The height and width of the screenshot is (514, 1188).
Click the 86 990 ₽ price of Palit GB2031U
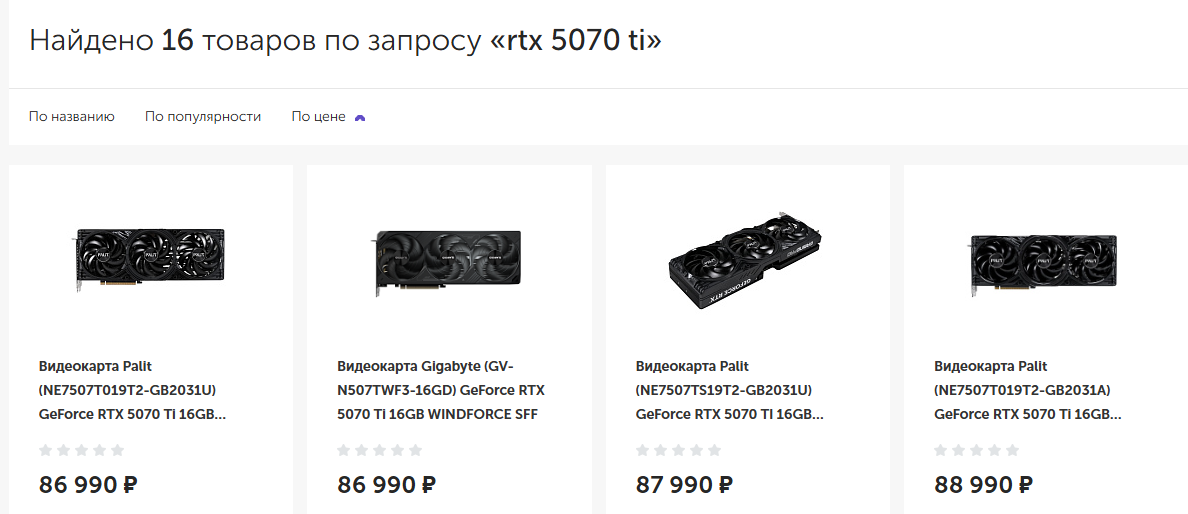88,485
